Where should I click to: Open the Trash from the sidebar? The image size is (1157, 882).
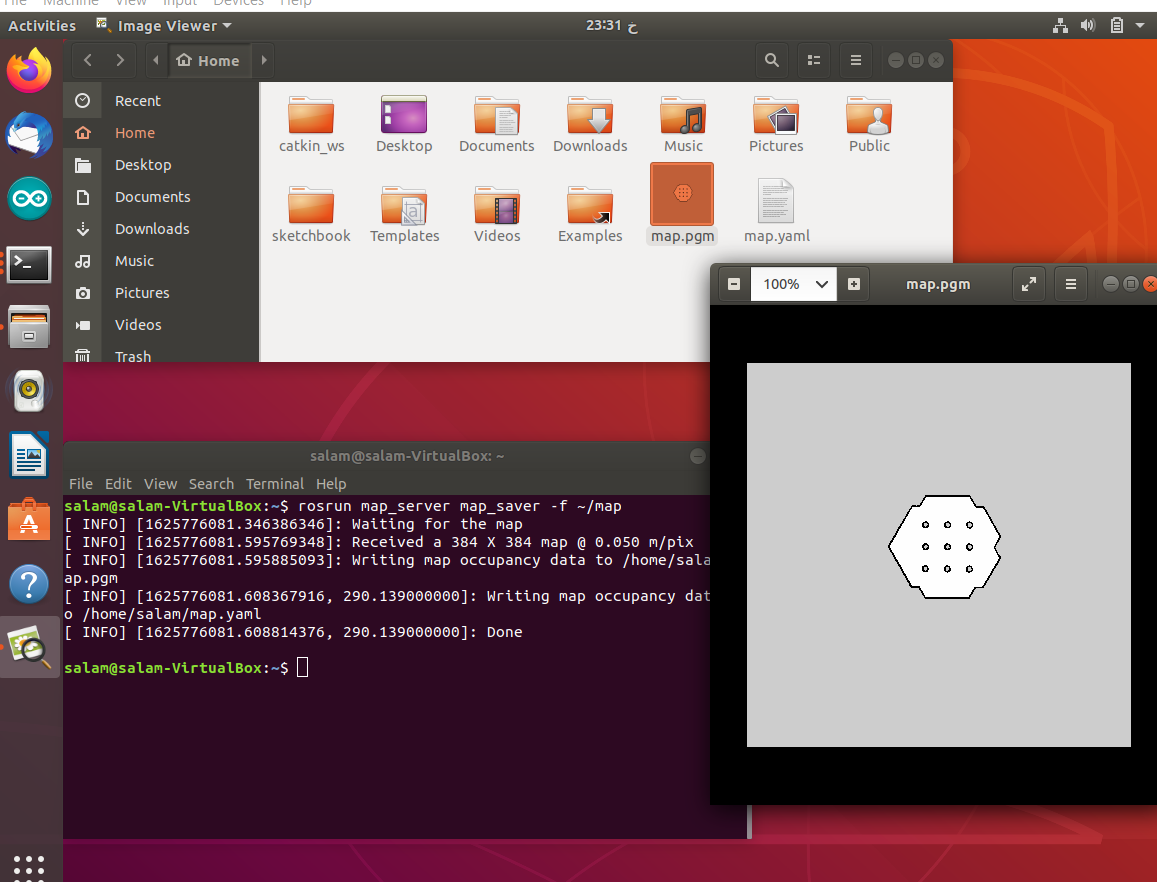pyautogui.click(x=133, y=356)
